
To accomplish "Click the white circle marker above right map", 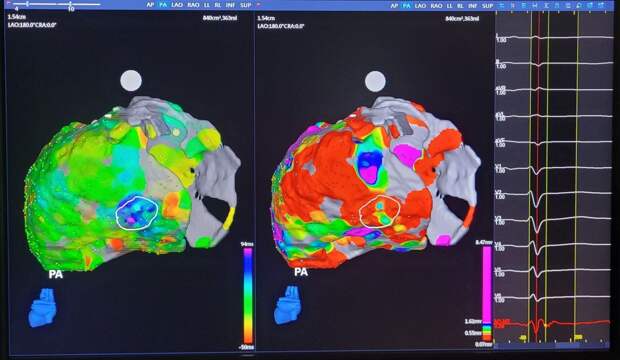I will [375, 81].
